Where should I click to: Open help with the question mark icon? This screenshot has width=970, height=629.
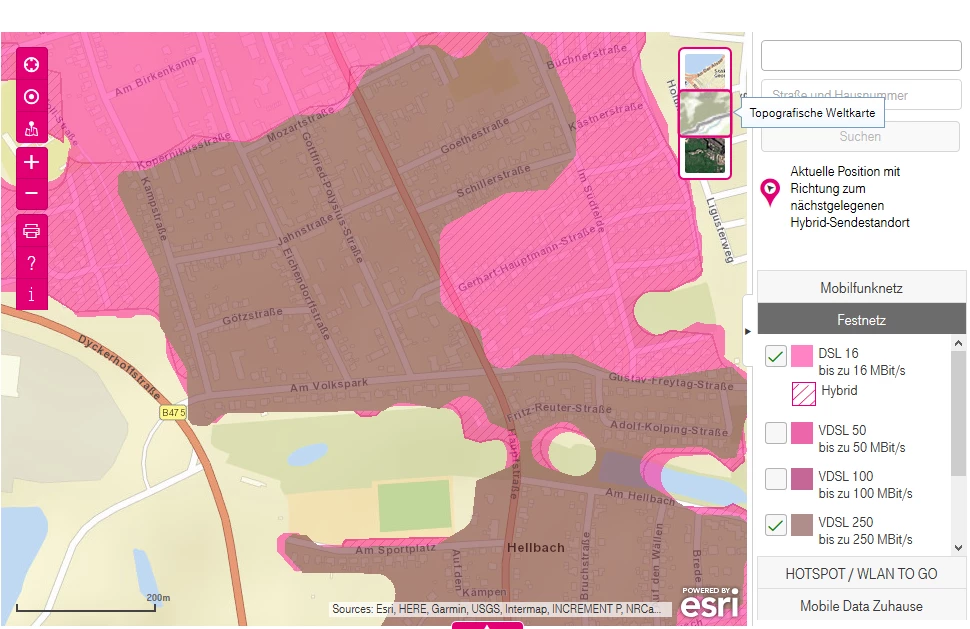pos(32,263)
